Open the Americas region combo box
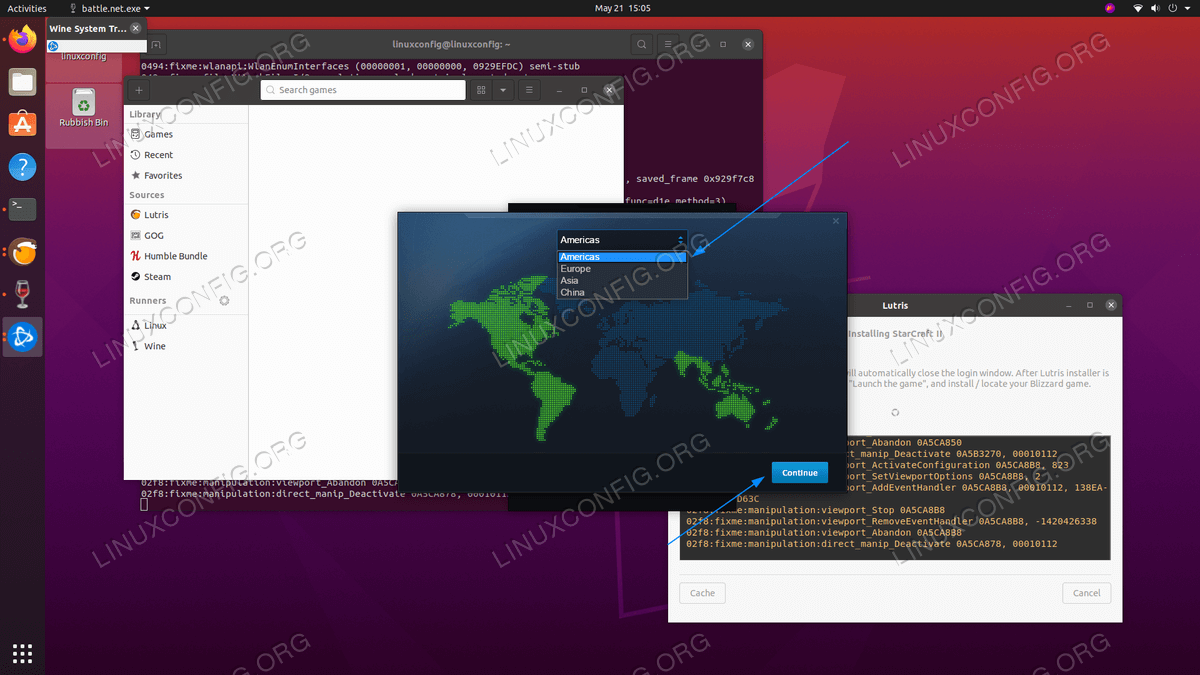 click(x=622, y=240)
